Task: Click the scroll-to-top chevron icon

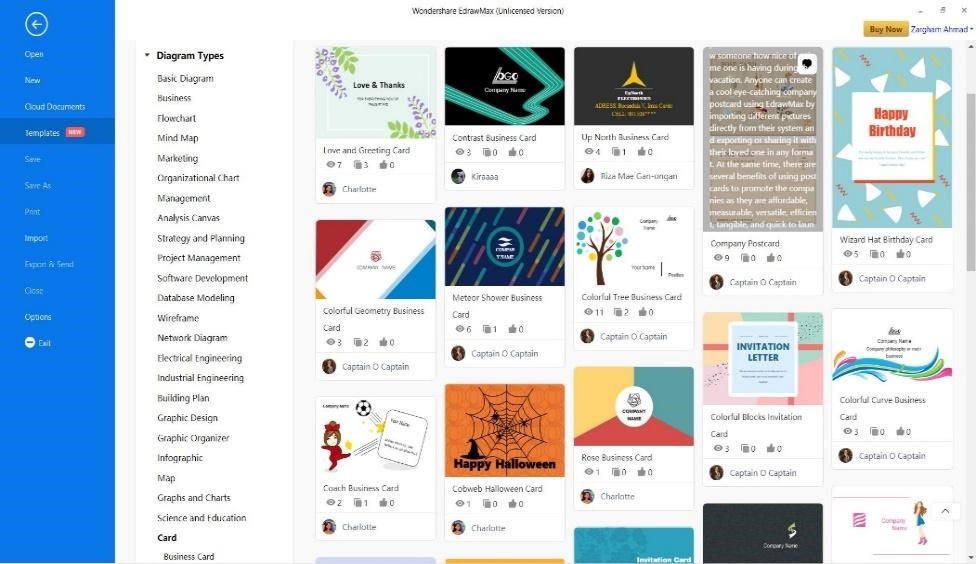Action: [945, 511]
